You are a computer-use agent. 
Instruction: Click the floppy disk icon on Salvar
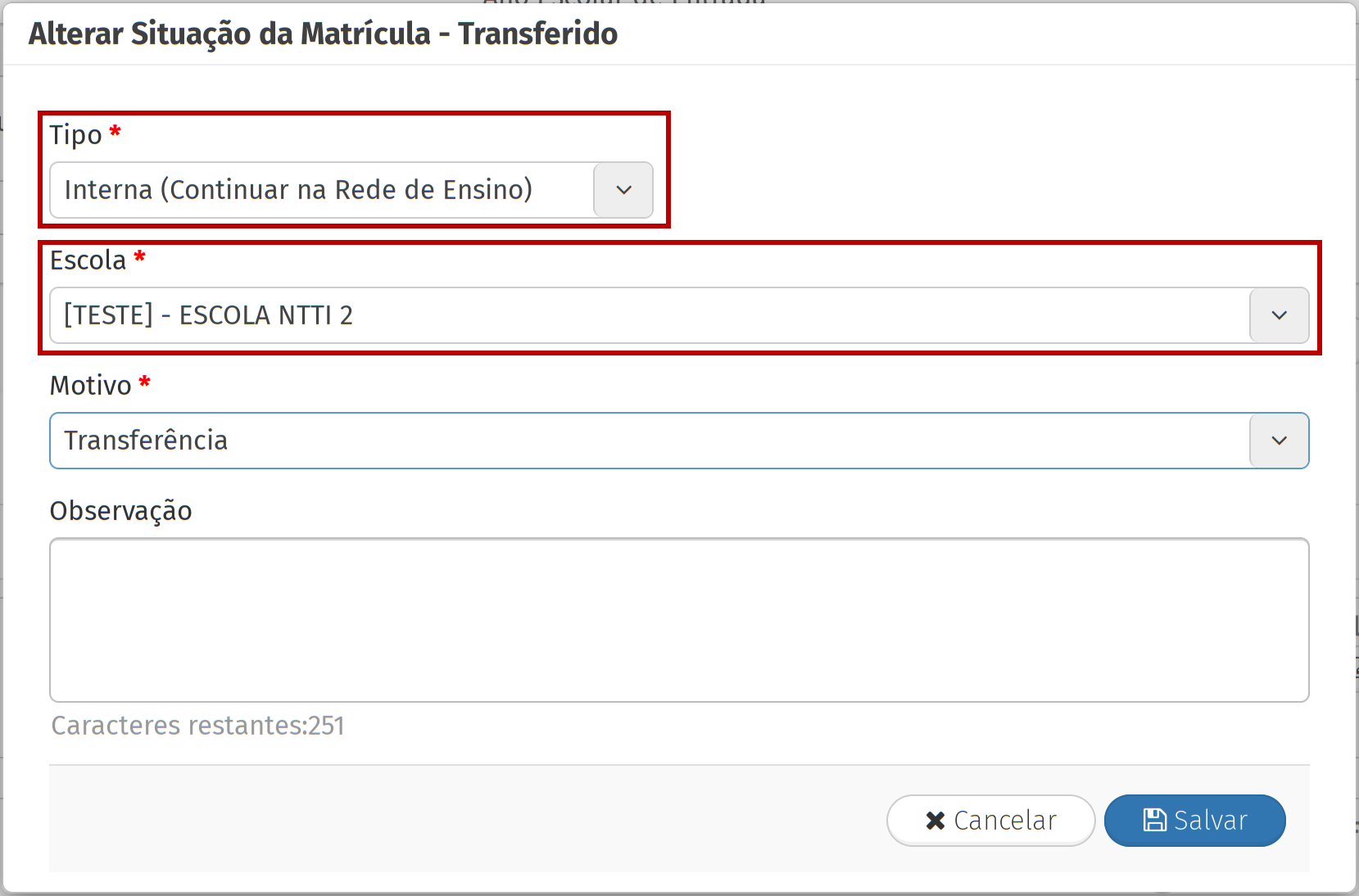click(1154, 820)
